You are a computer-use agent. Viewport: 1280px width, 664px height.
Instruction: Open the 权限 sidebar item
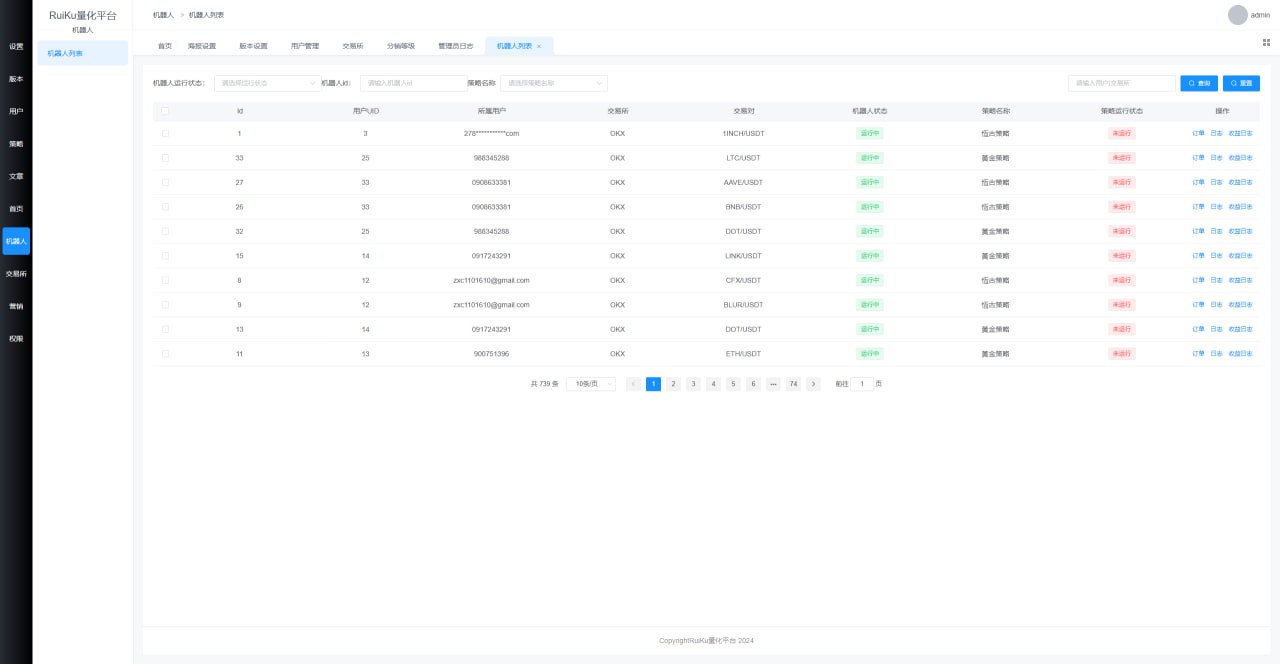coord(15,337)
